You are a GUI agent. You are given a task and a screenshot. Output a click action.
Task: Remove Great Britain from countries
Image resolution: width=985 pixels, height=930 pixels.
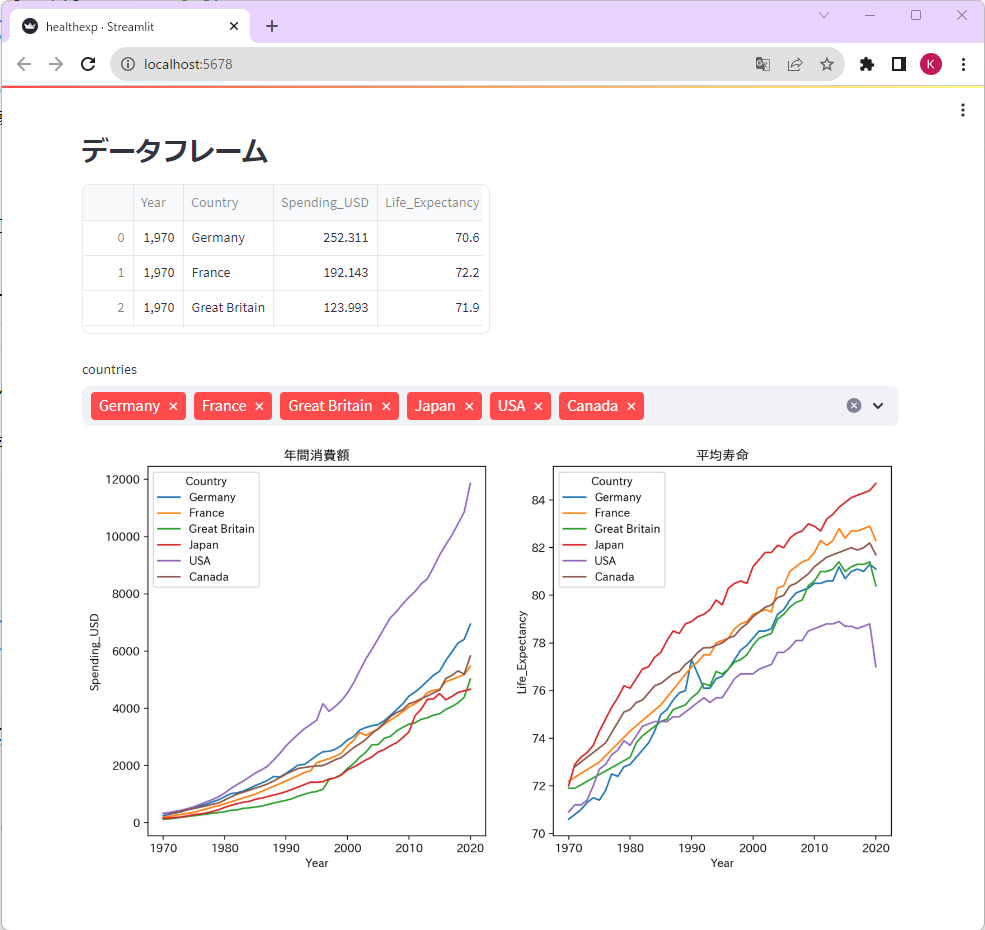pos(386,407)
